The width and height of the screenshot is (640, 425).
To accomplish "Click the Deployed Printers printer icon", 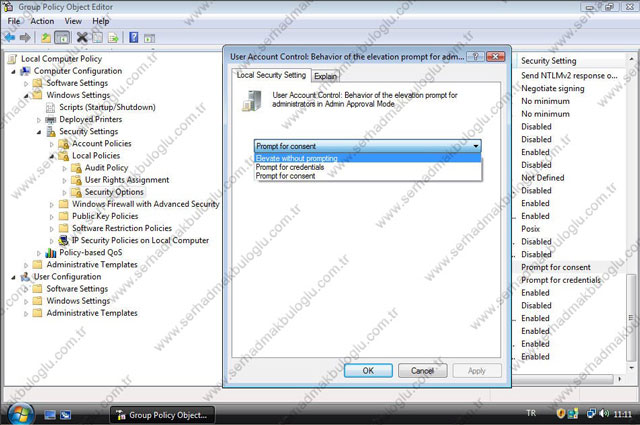I will pyautogui.click(x=51, y=120).
